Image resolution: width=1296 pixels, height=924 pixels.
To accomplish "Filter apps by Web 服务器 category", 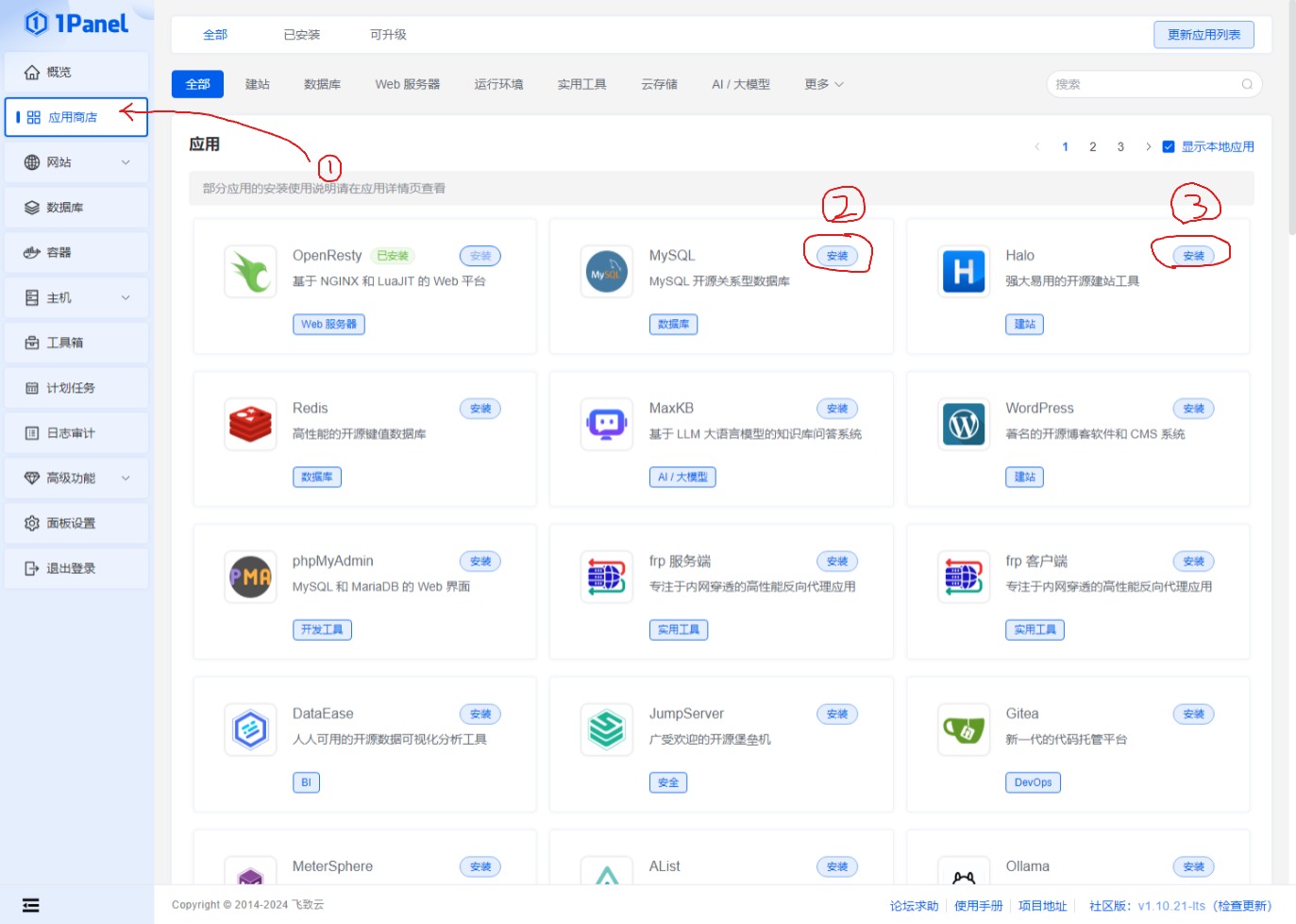I will 408,84.
